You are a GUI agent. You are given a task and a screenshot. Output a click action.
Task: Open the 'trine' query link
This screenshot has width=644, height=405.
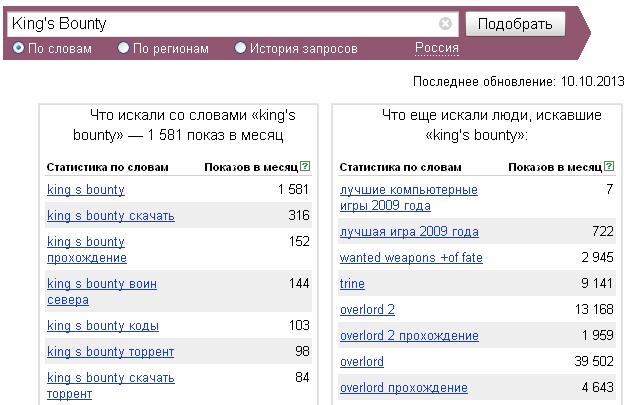tap(352, 284)
